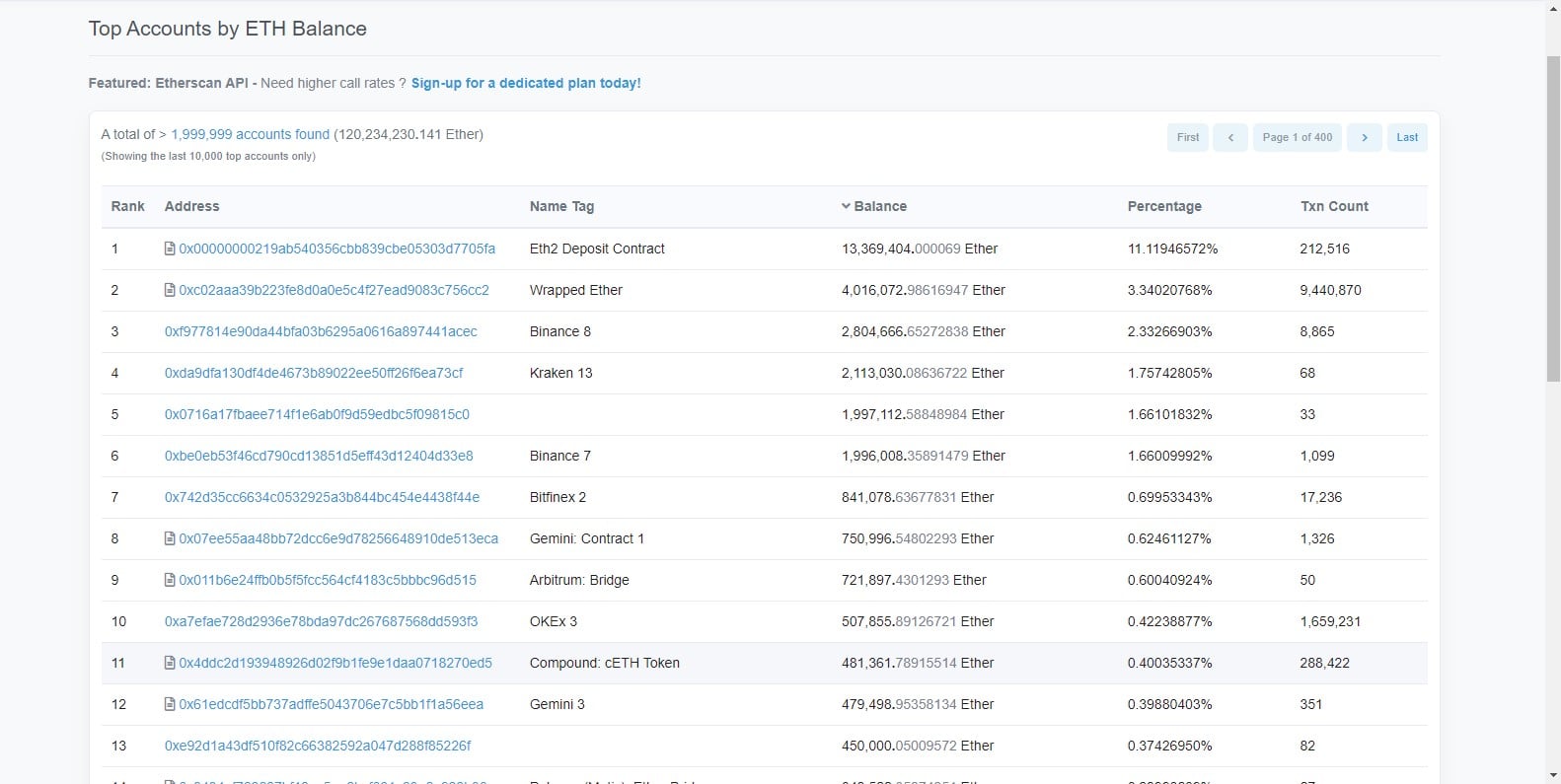The width and height of the screenshot is (1561, 784).
Task: Sort by the Balance column header arrow
Action: 846,206
